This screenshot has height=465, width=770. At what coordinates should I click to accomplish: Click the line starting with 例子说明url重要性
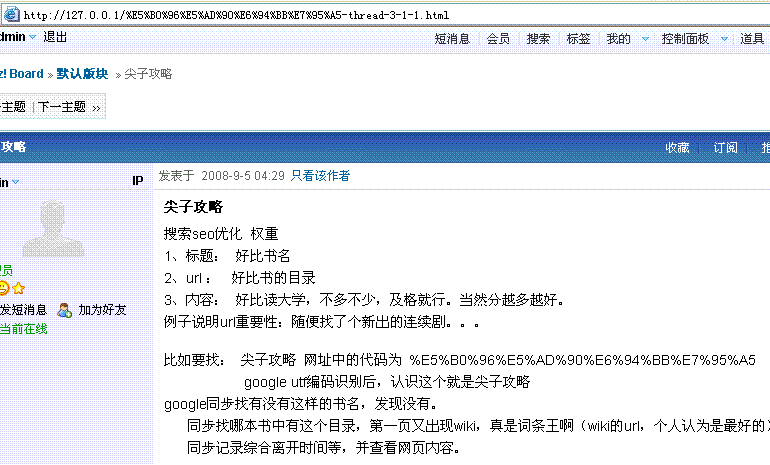322,322
